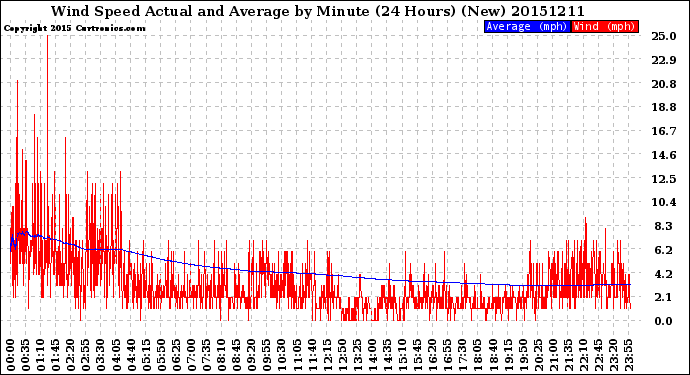Click the 18:05 time axis label
This screenshot has height=375, width=690.
[478, 355]
